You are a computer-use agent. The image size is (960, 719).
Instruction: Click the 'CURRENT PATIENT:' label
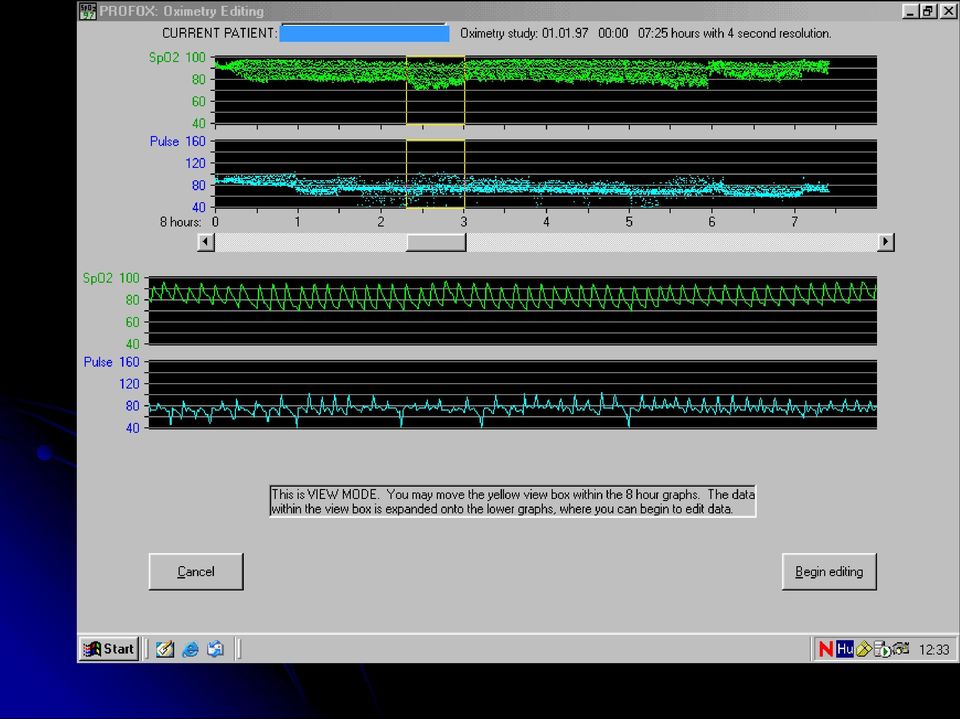pyautogui.click(x=219, y=33)
